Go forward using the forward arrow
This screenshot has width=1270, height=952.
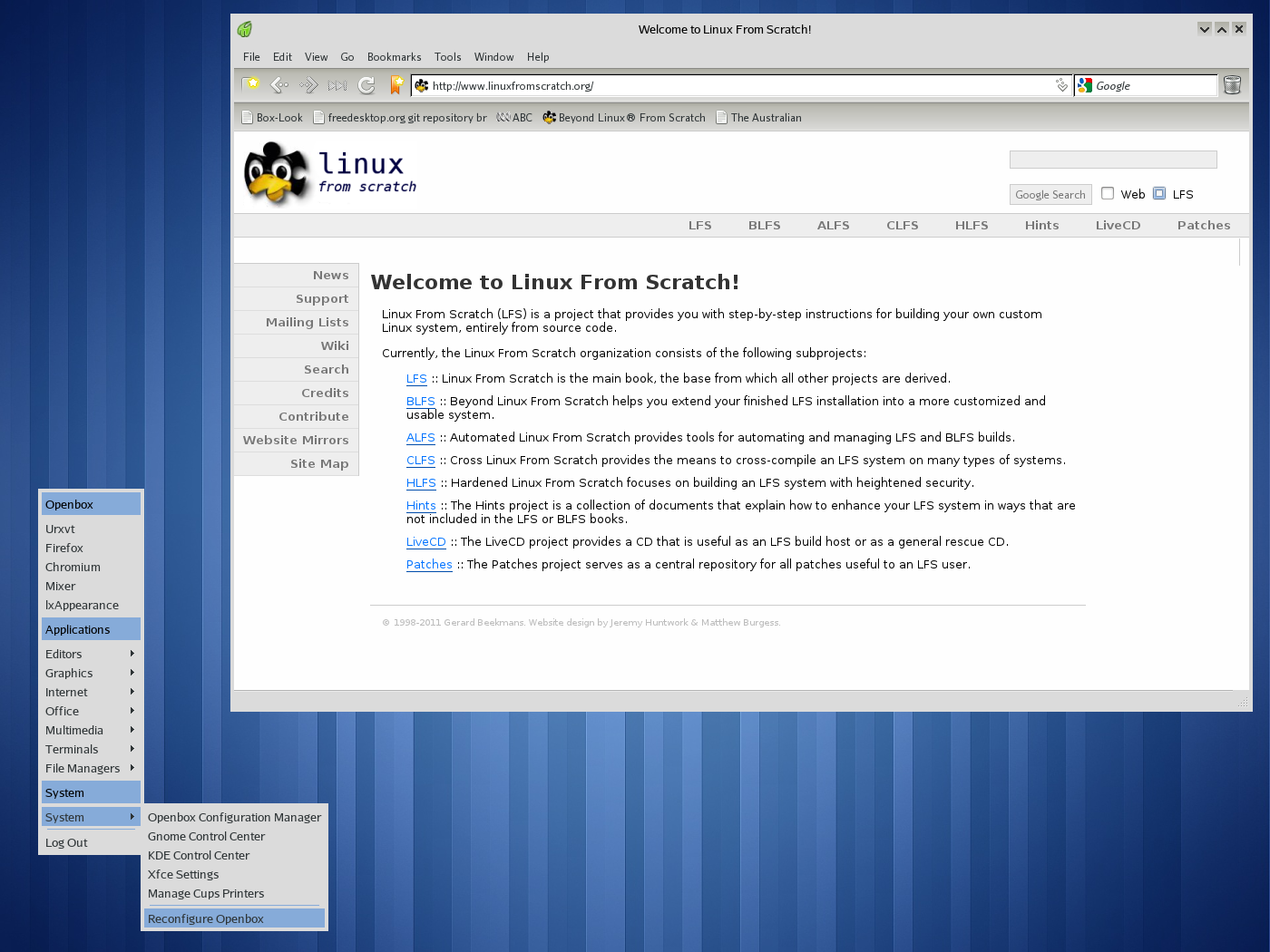pos(308,85)
